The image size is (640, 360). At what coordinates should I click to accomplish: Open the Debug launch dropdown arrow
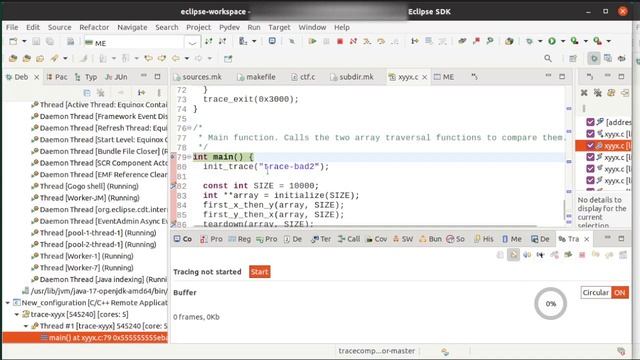tap(540, 41)
